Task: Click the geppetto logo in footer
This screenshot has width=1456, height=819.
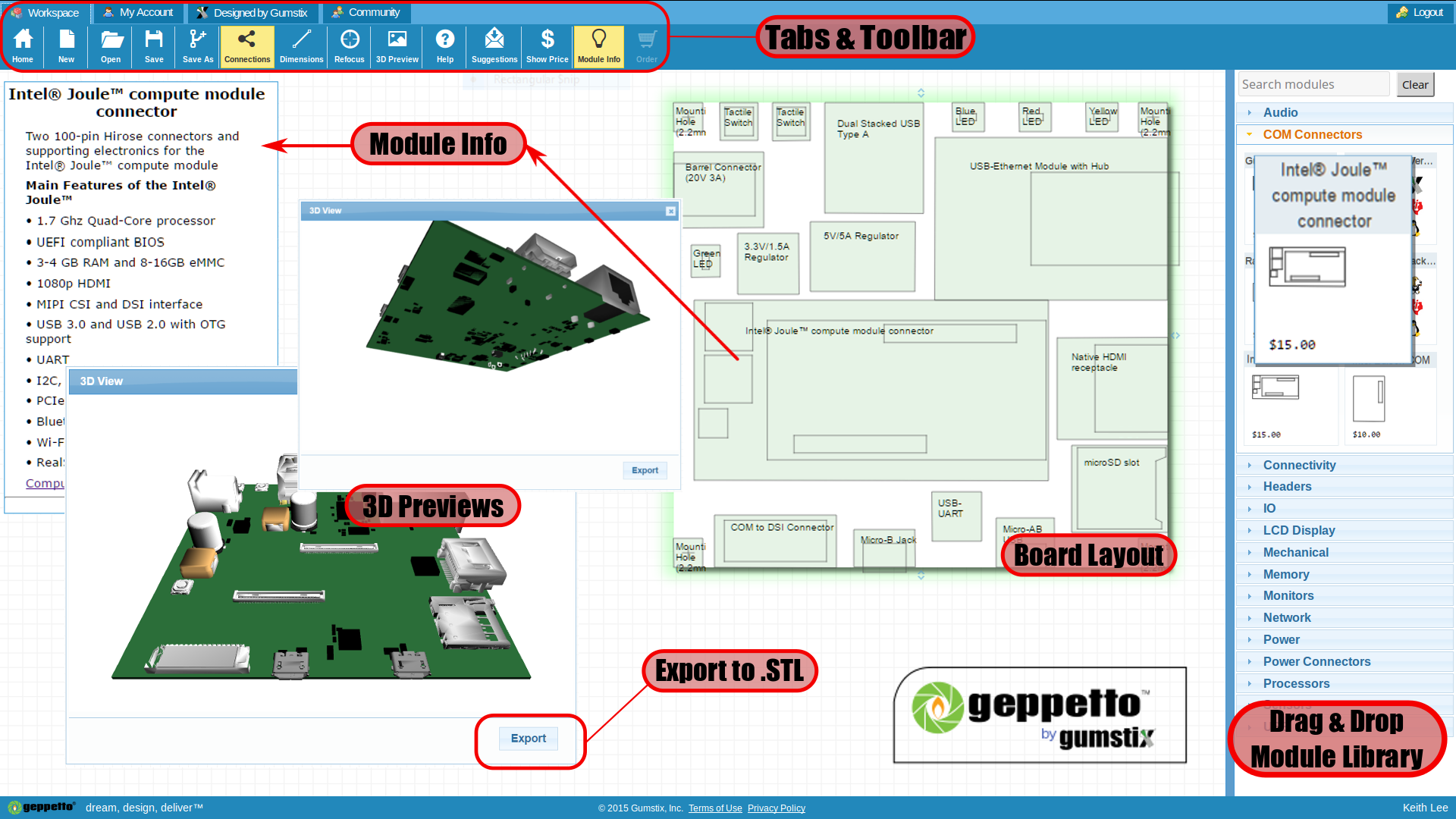Action: tap(42, 808)
